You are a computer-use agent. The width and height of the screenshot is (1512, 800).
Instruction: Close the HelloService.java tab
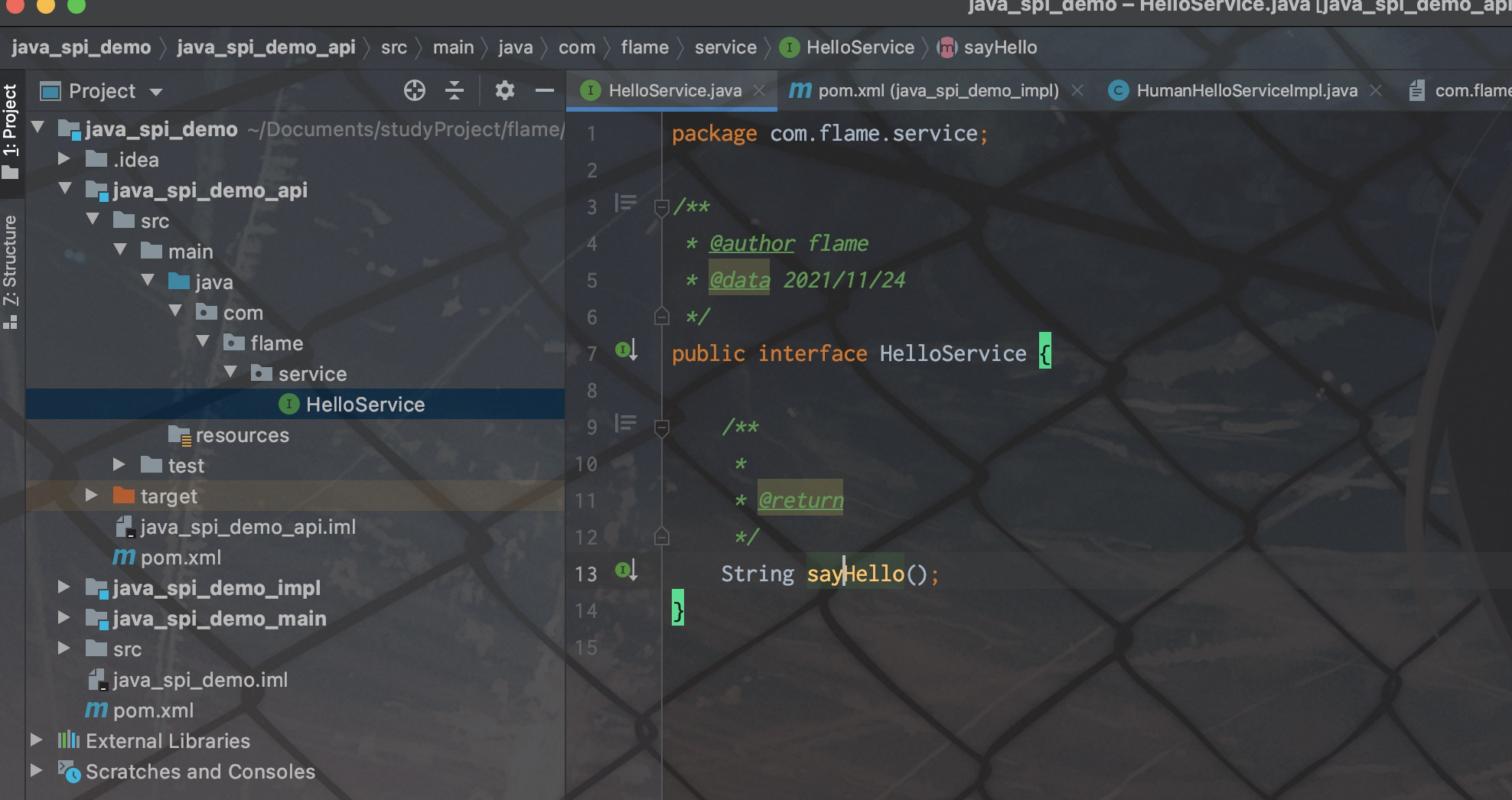[x=759, y=90]
